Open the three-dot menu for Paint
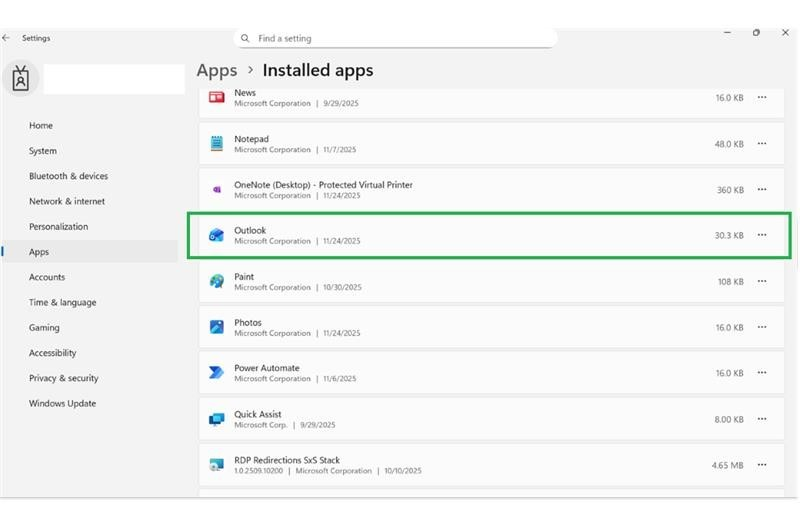800x505 pixels. [x=762, y=281]
